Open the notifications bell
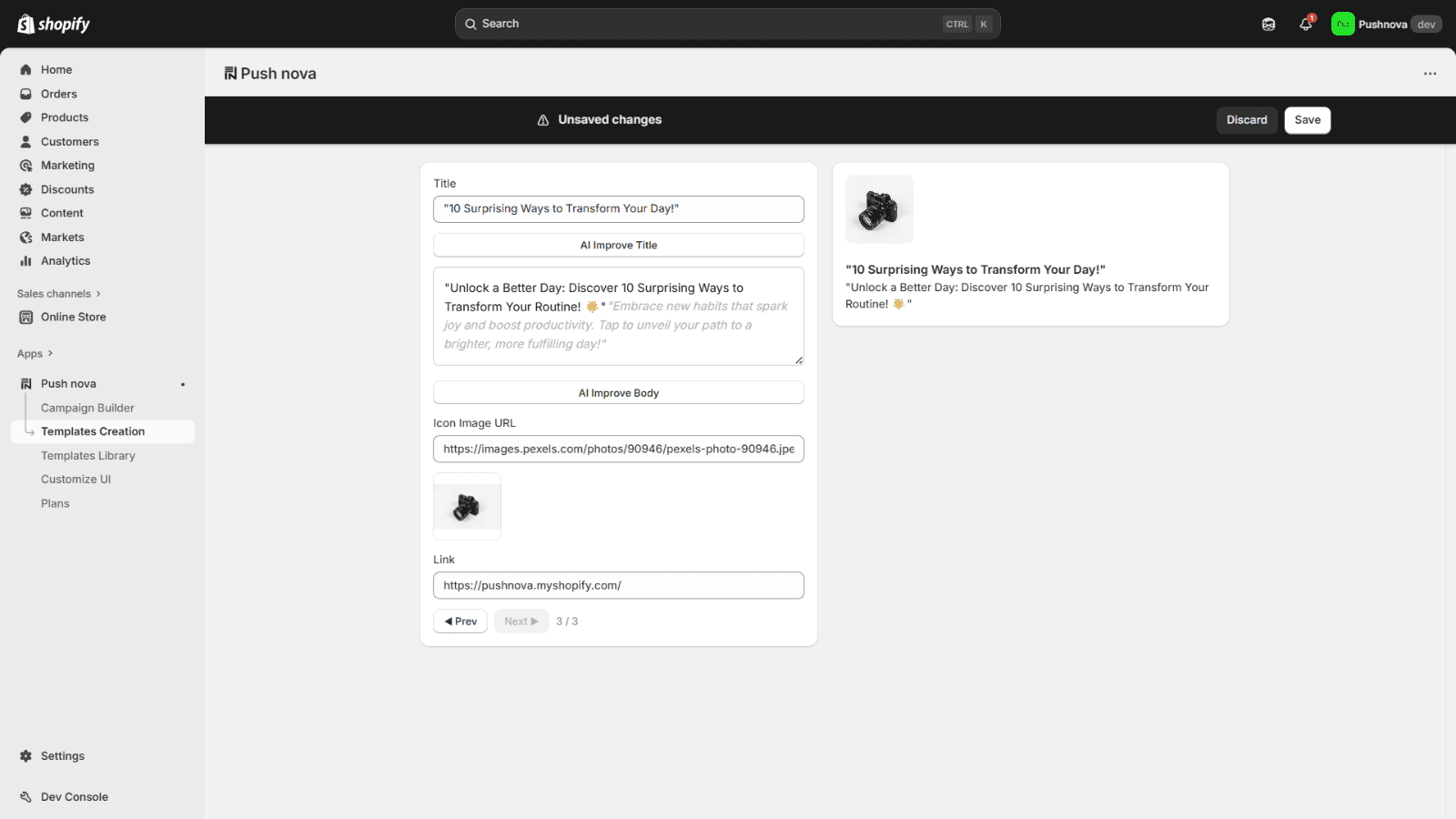Screen dimensions: 1456x819 (1305, 25)
